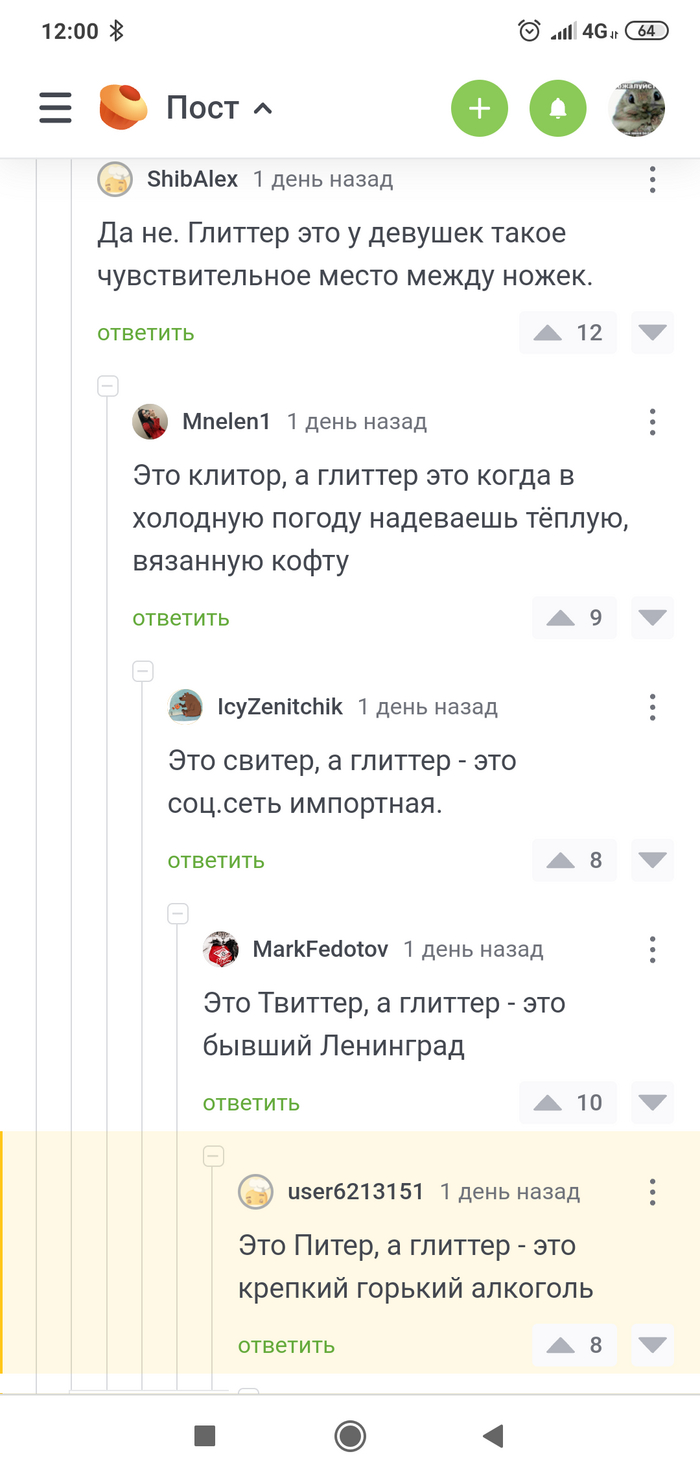Upvote the ShibAlex comment
700x1478 pixels.
click(x=547, y=332)
